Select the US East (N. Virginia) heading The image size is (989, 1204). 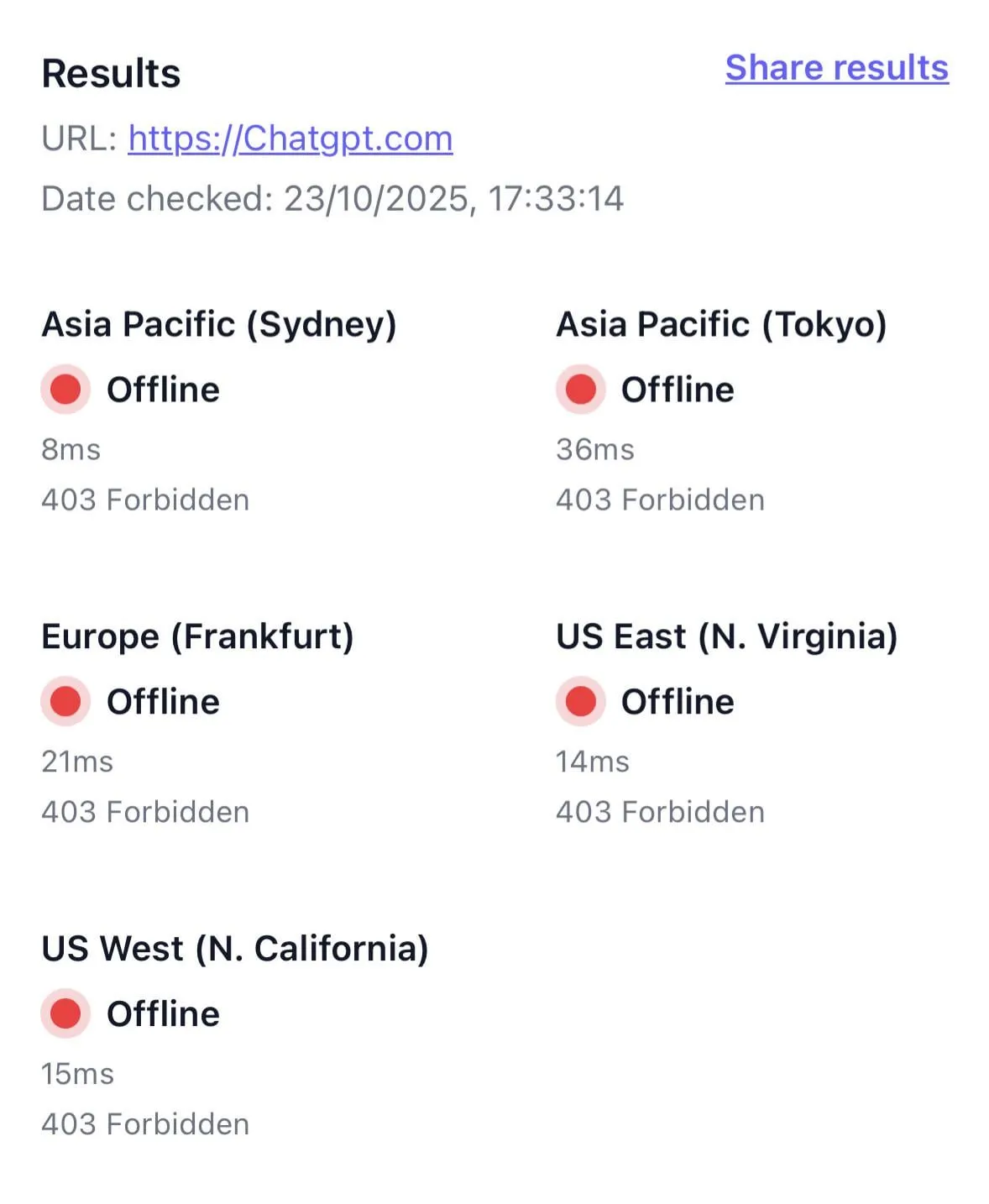point(726,636)
